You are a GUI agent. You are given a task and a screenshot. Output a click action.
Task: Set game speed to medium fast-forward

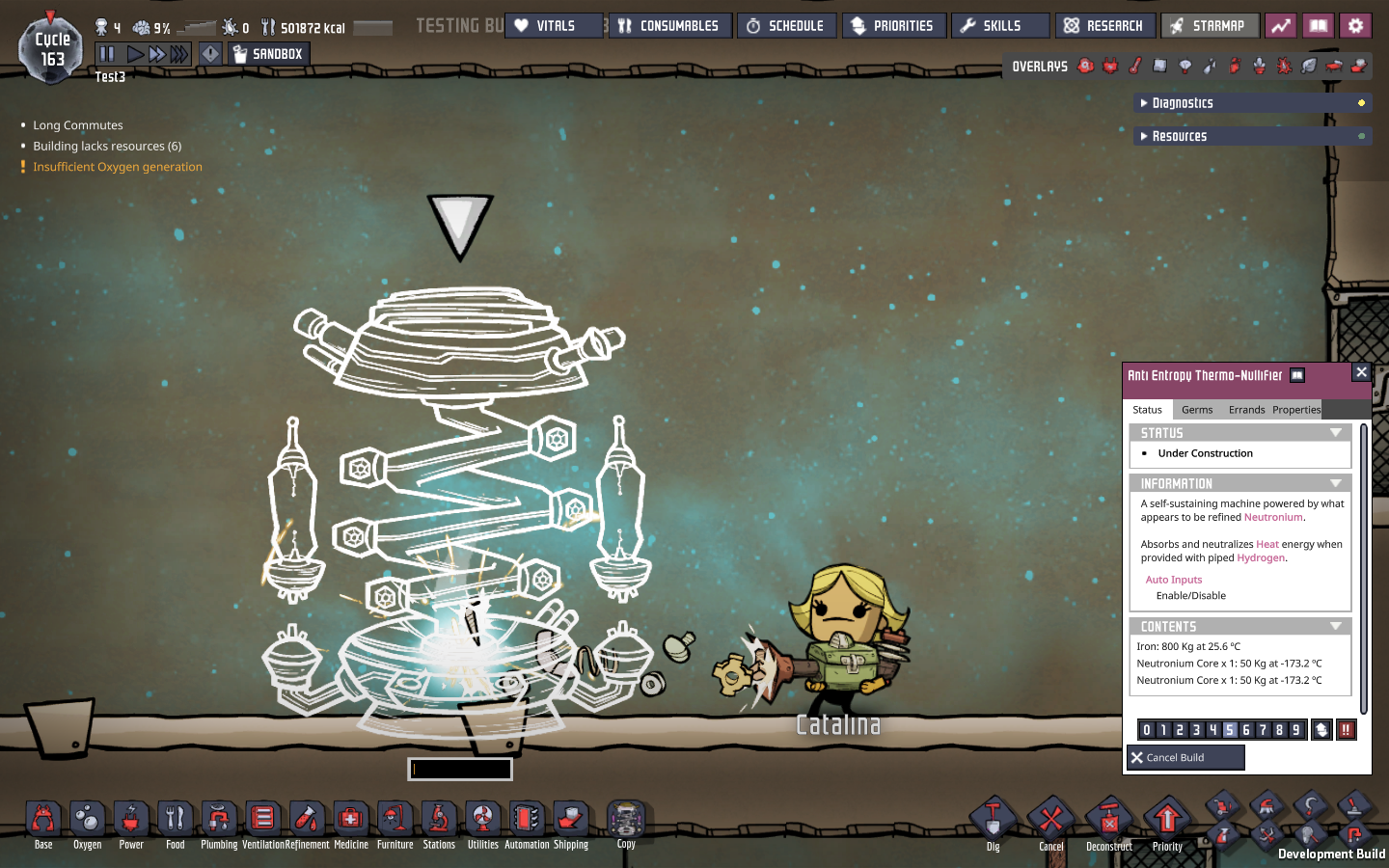(x=156, y=54)
